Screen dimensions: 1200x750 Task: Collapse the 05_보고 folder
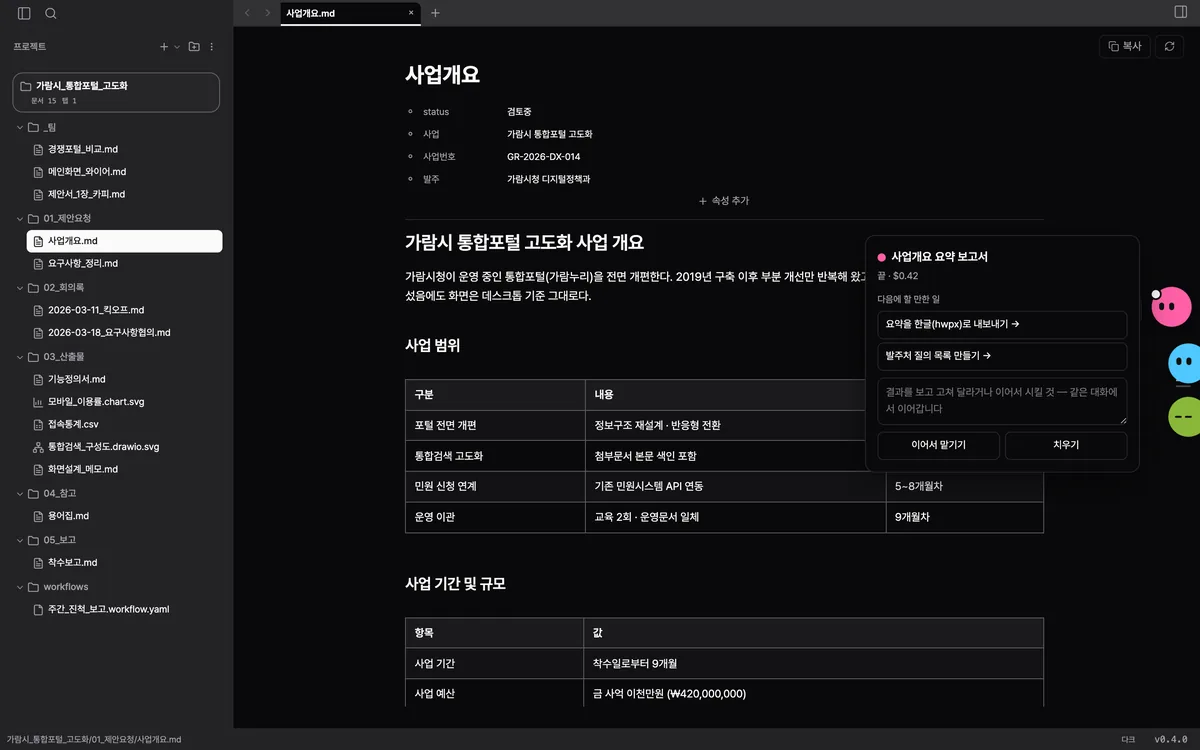click(20, 540)
